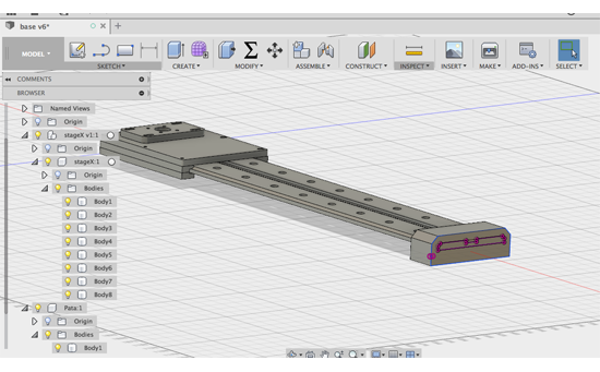
Task: Select the Extrude tool in Create
Action: (x=176, y=50)
